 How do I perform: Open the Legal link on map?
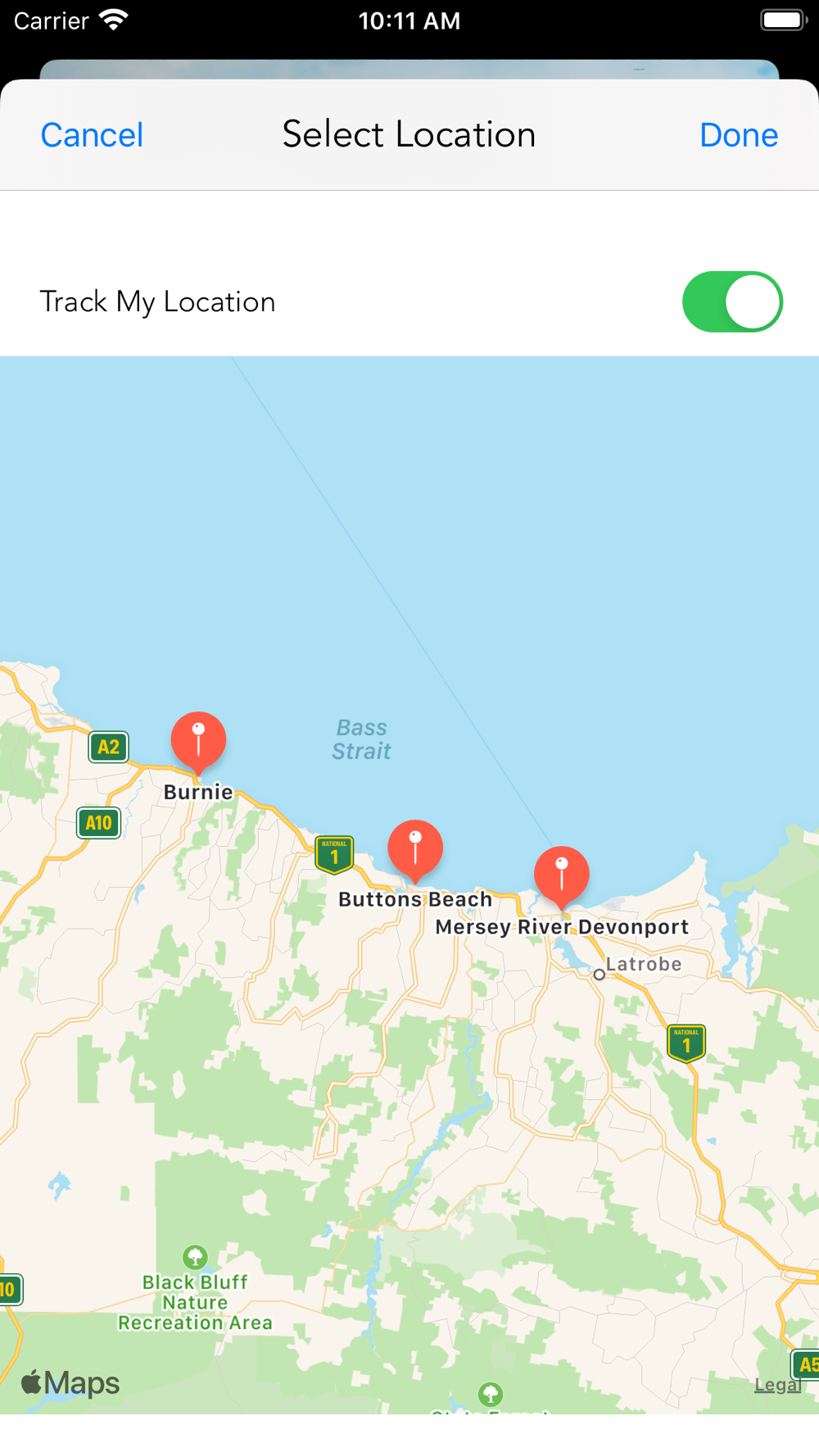click(777, 1385)
